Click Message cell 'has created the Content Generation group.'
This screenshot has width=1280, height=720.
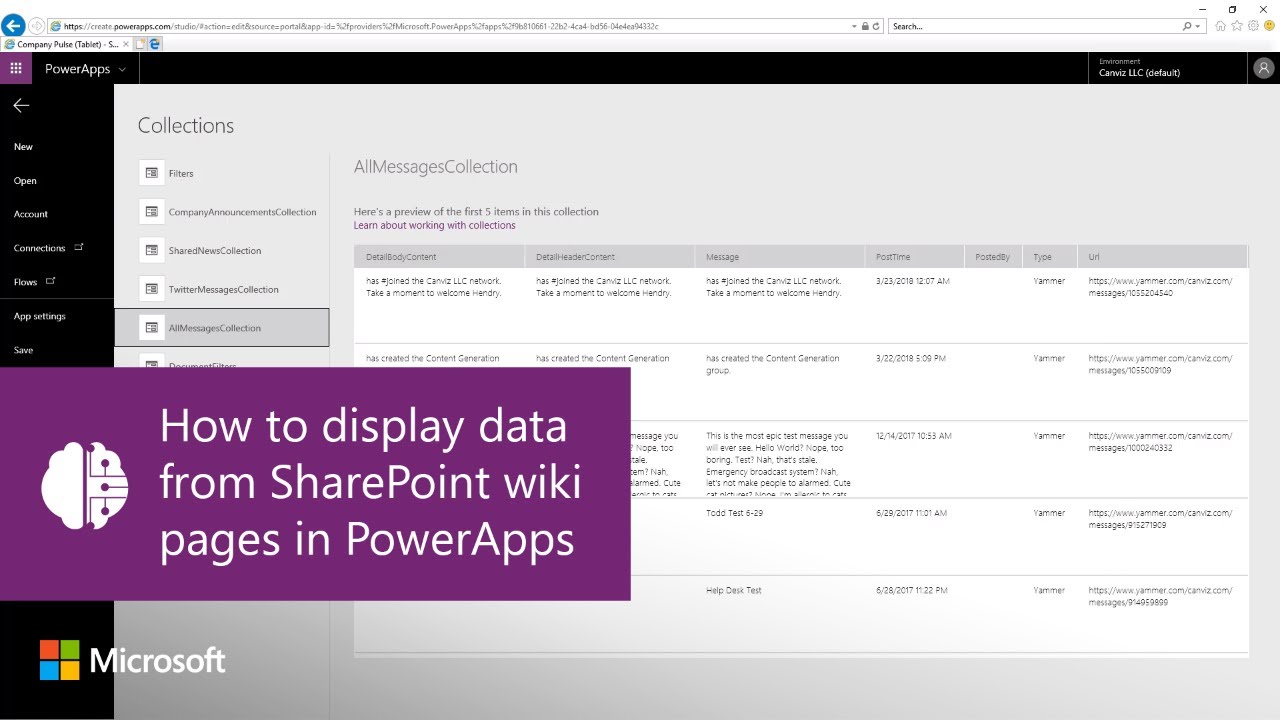point(773,364)
